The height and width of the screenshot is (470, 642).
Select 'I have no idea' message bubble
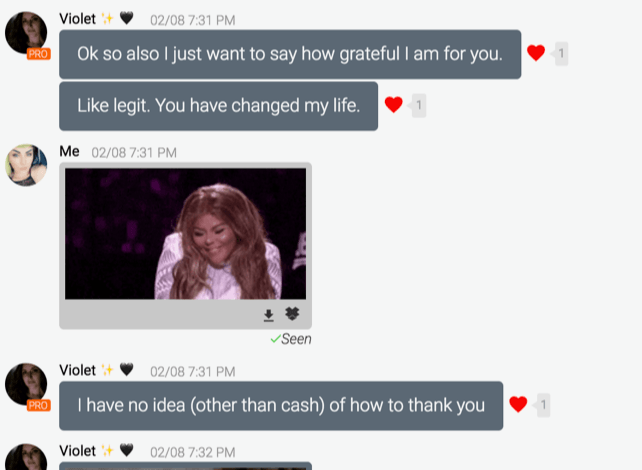[x=281, y=406]
